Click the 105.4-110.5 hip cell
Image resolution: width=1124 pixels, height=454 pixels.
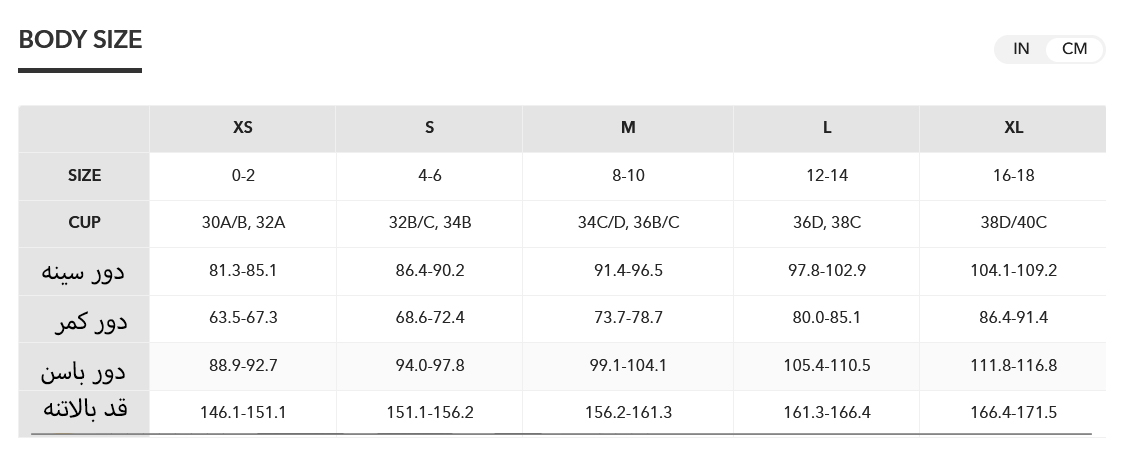pos(827,365)
